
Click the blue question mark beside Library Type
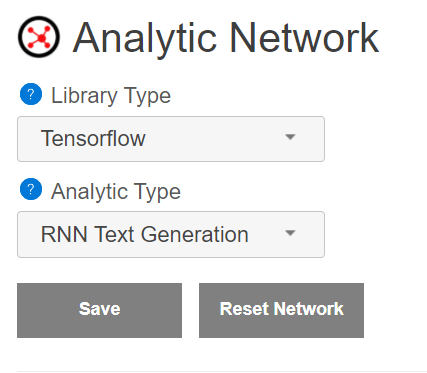click(31, 94)
